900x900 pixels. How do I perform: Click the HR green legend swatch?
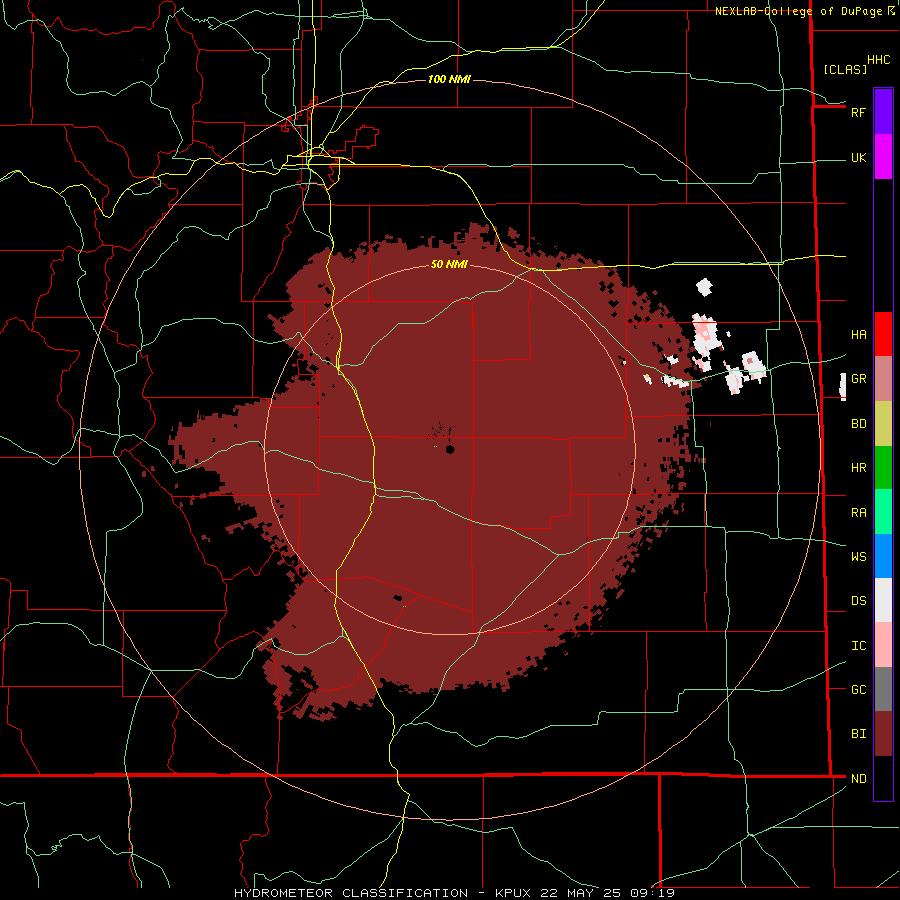coord(883,468)
